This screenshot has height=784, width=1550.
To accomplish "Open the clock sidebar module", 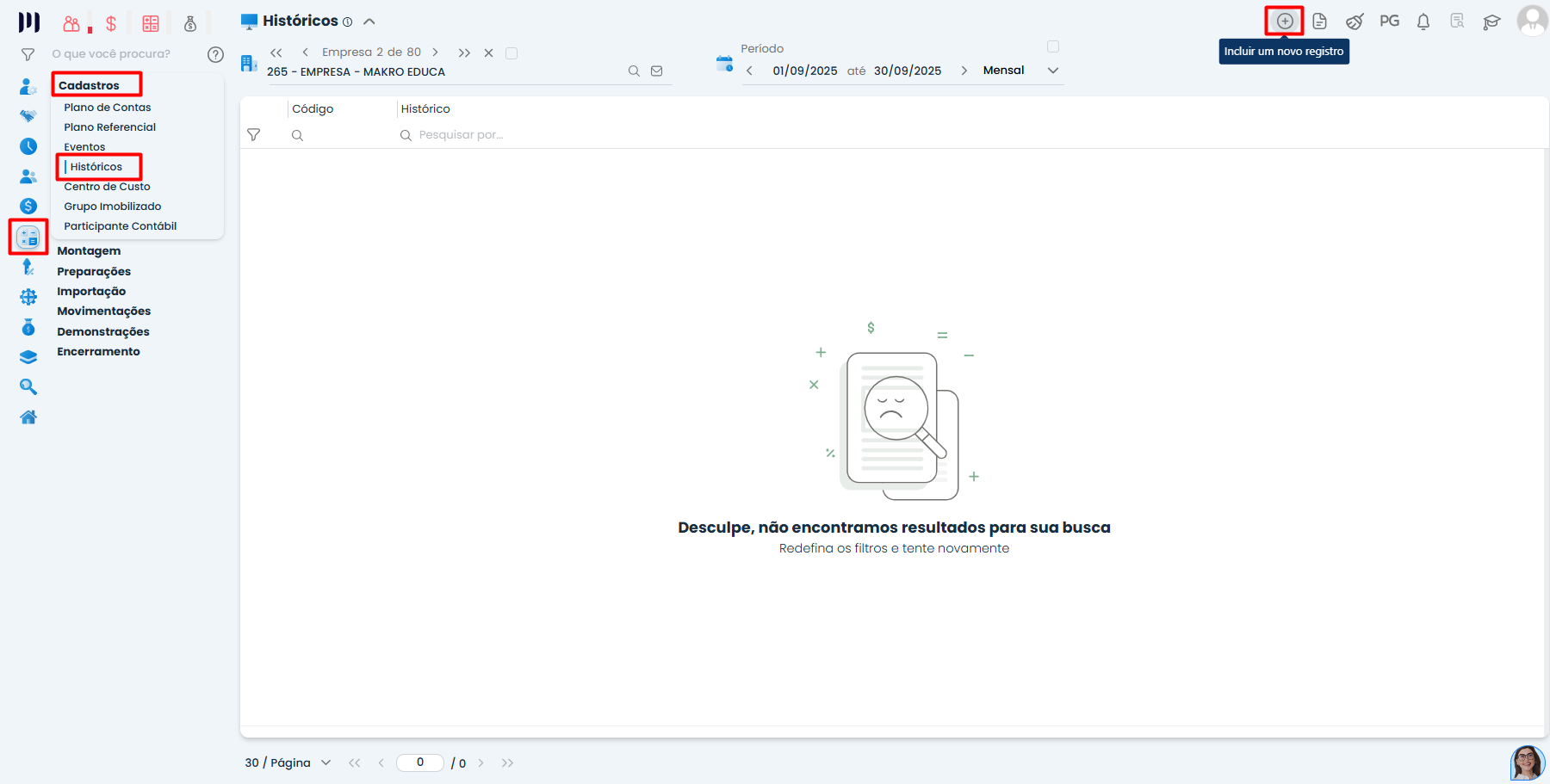I will pos(28,146).
